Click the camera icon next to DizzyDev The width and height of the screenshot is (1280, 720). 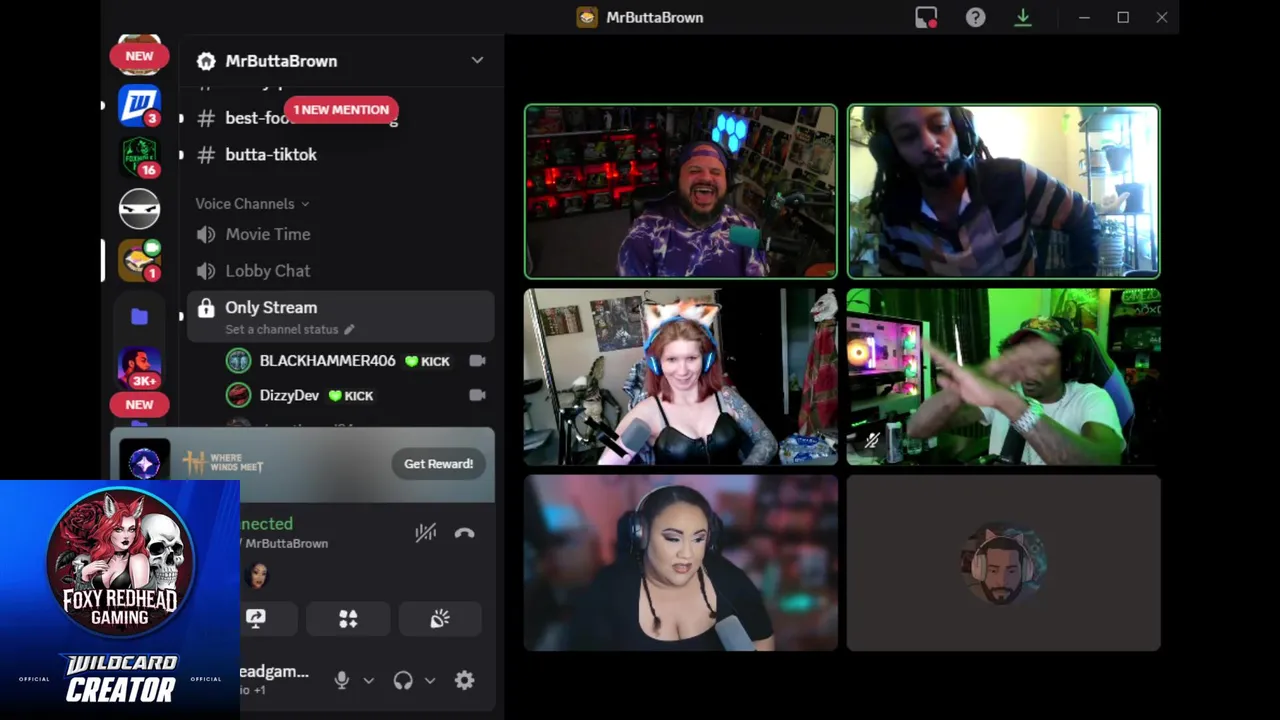pyautogui.click(x=477, y=395)
